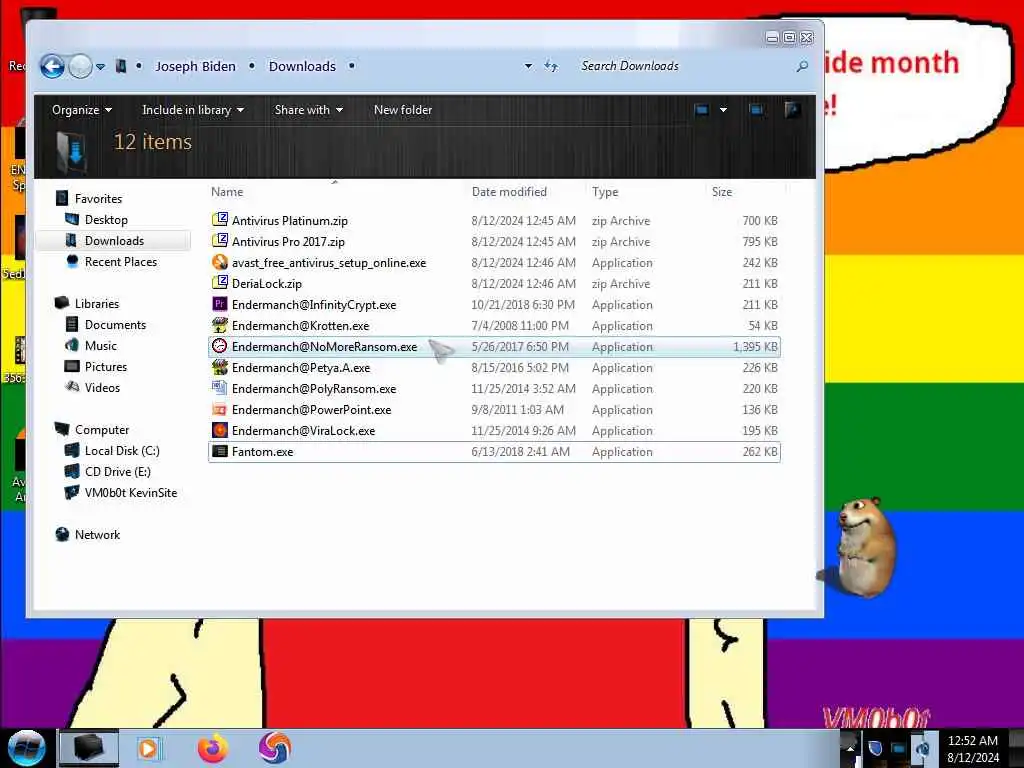Screen dimensions: 1024x768
Task: Select avast_free_antivirus_setup_online.exe icon
Action: pos(220,262)
